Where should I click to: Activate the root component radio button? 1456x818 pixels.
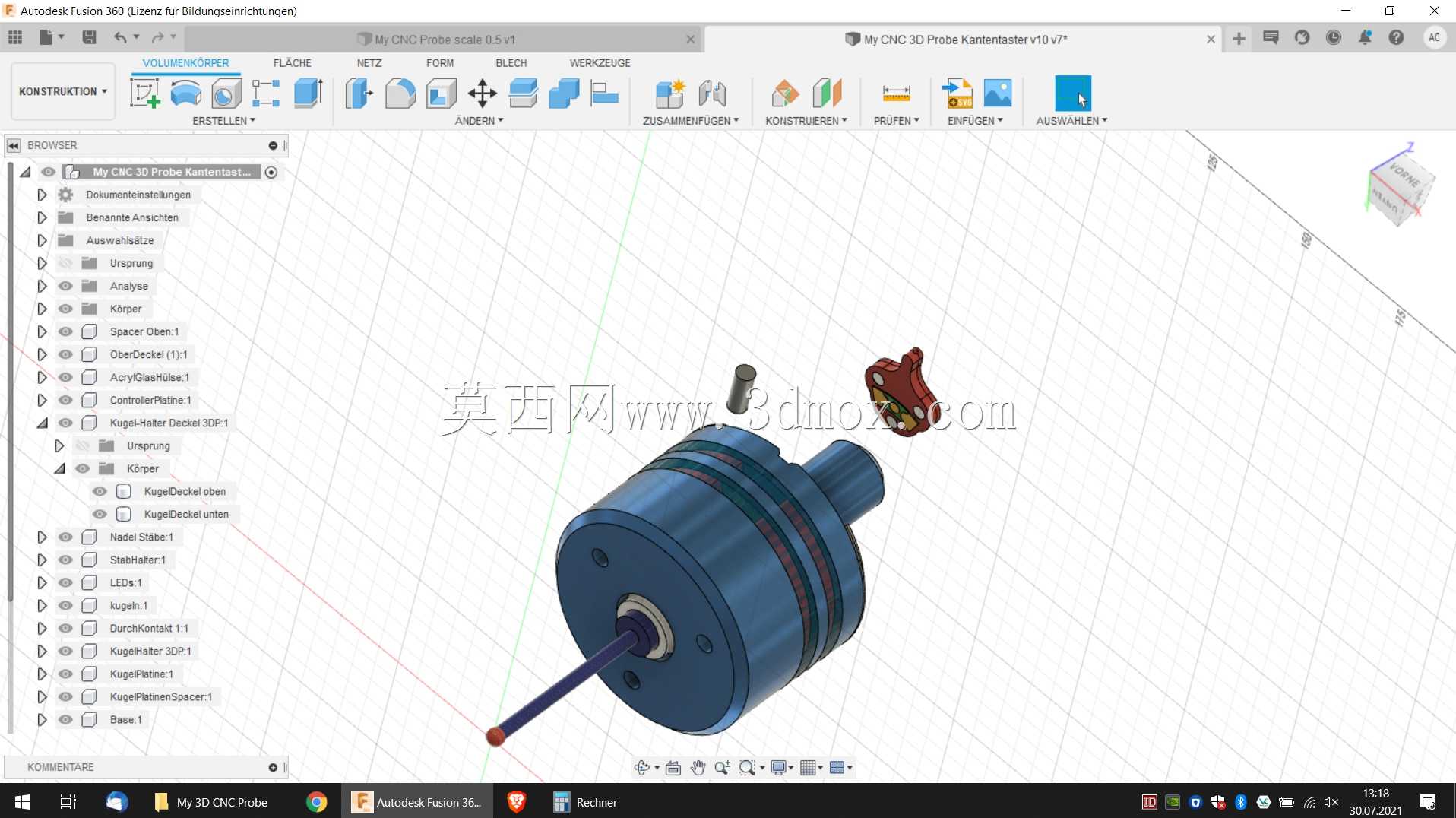(x=271, y=172)
